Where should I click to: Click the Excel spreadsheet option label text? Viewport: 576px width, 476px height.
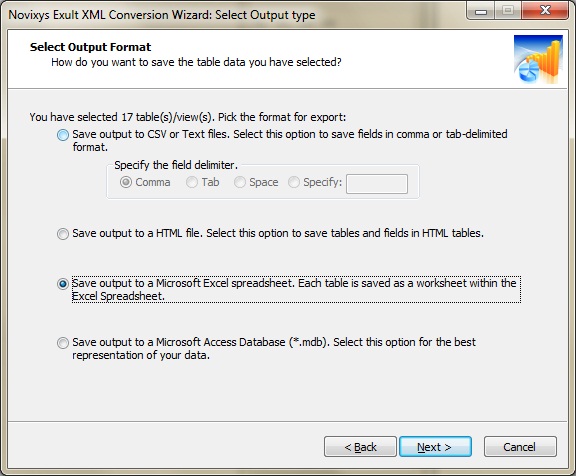point(296,289)
